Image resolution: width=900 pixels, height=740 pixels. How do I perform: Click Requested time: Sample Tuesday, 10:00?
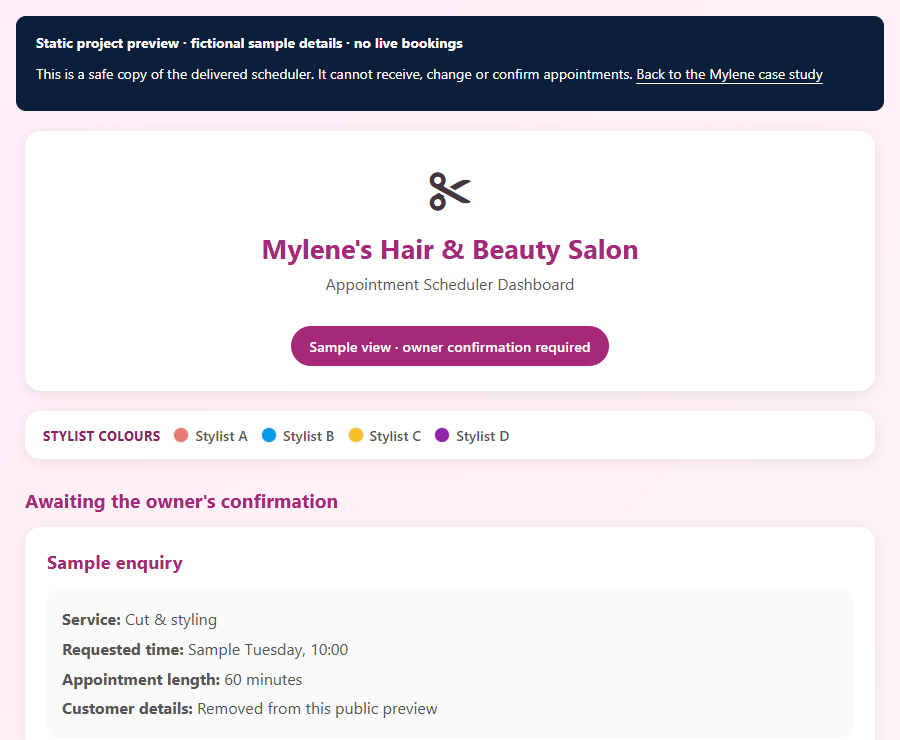pyautogui.click(x=205, y=650)
